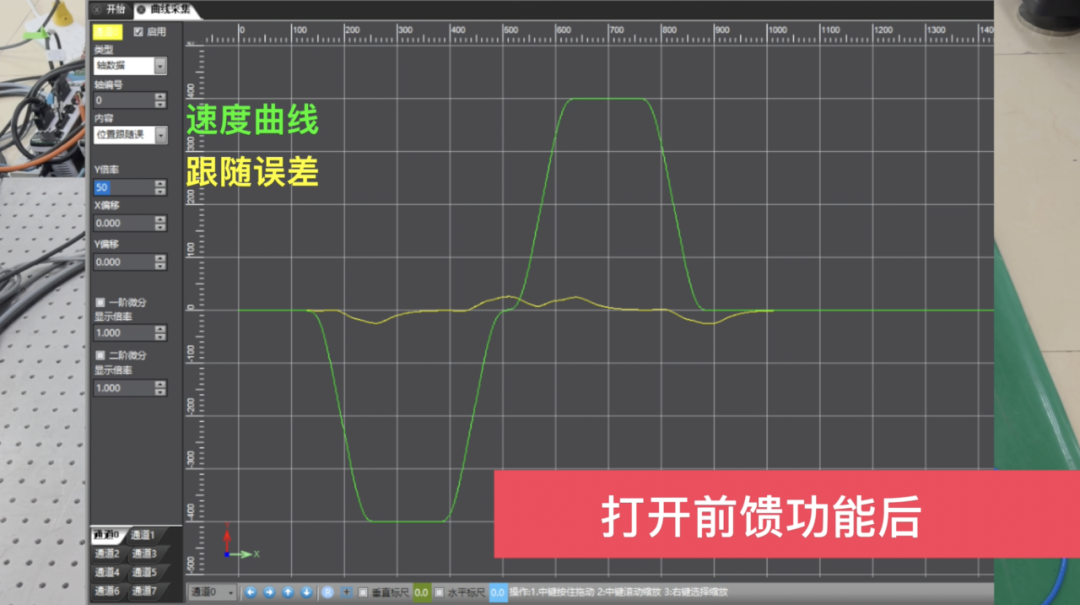The height and width of the screenshot is (605, 1080).
Task: Click the yellow channel color swatch
Action: coord(108,31)
